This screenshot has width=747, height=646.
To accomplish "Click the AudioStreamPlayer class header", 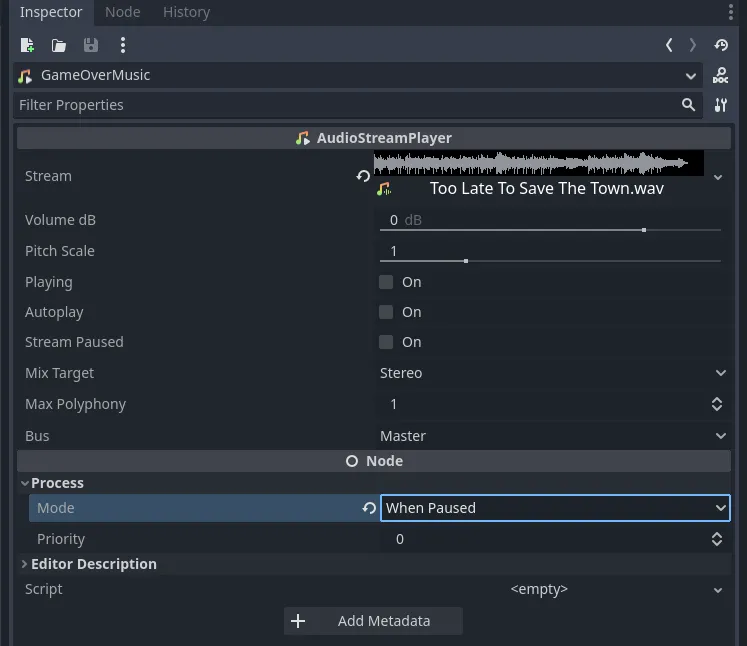I will pyautogui.click(x=374, y=138).
